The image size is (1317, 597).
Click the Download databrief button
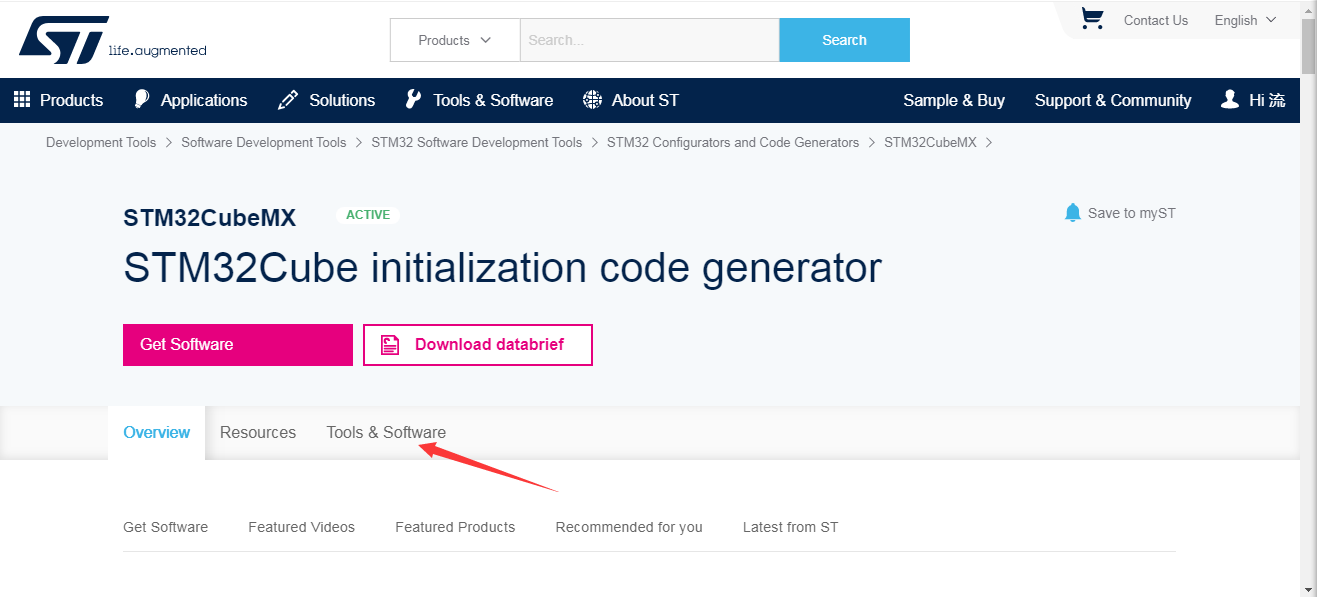point(478,345)
